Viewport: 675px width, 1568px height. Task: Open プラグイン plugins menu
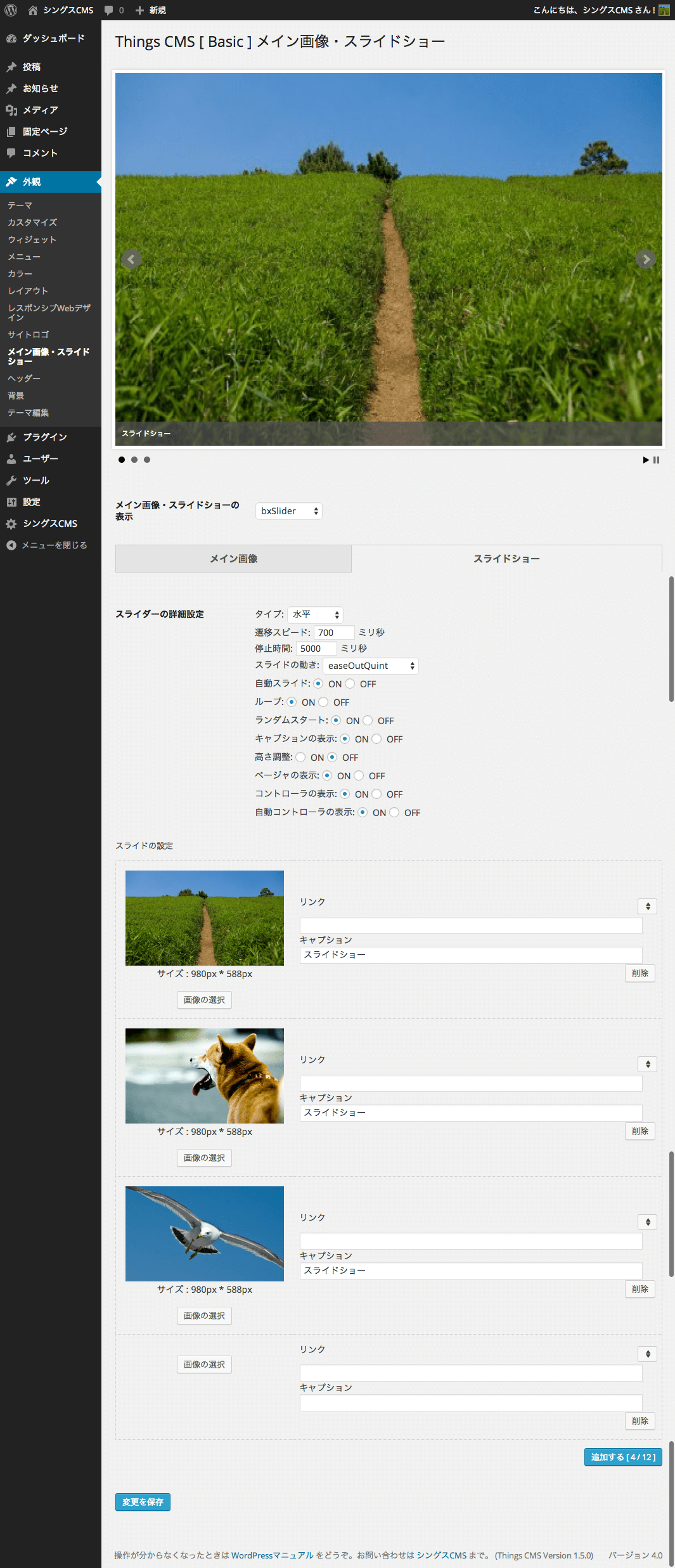point(51,437)
